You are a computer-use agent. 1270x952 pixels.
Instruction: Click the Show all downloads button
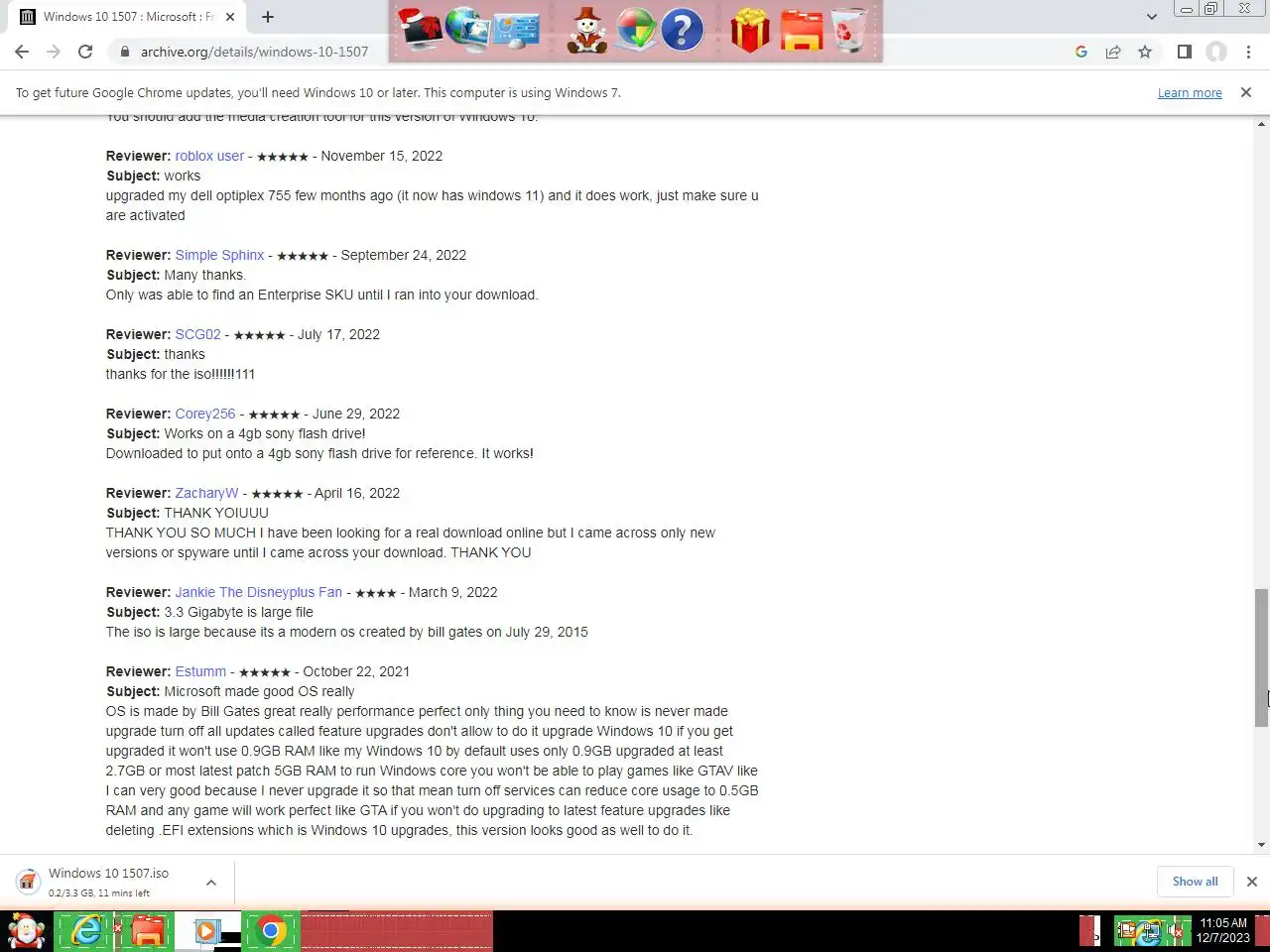coord(1195,882)
